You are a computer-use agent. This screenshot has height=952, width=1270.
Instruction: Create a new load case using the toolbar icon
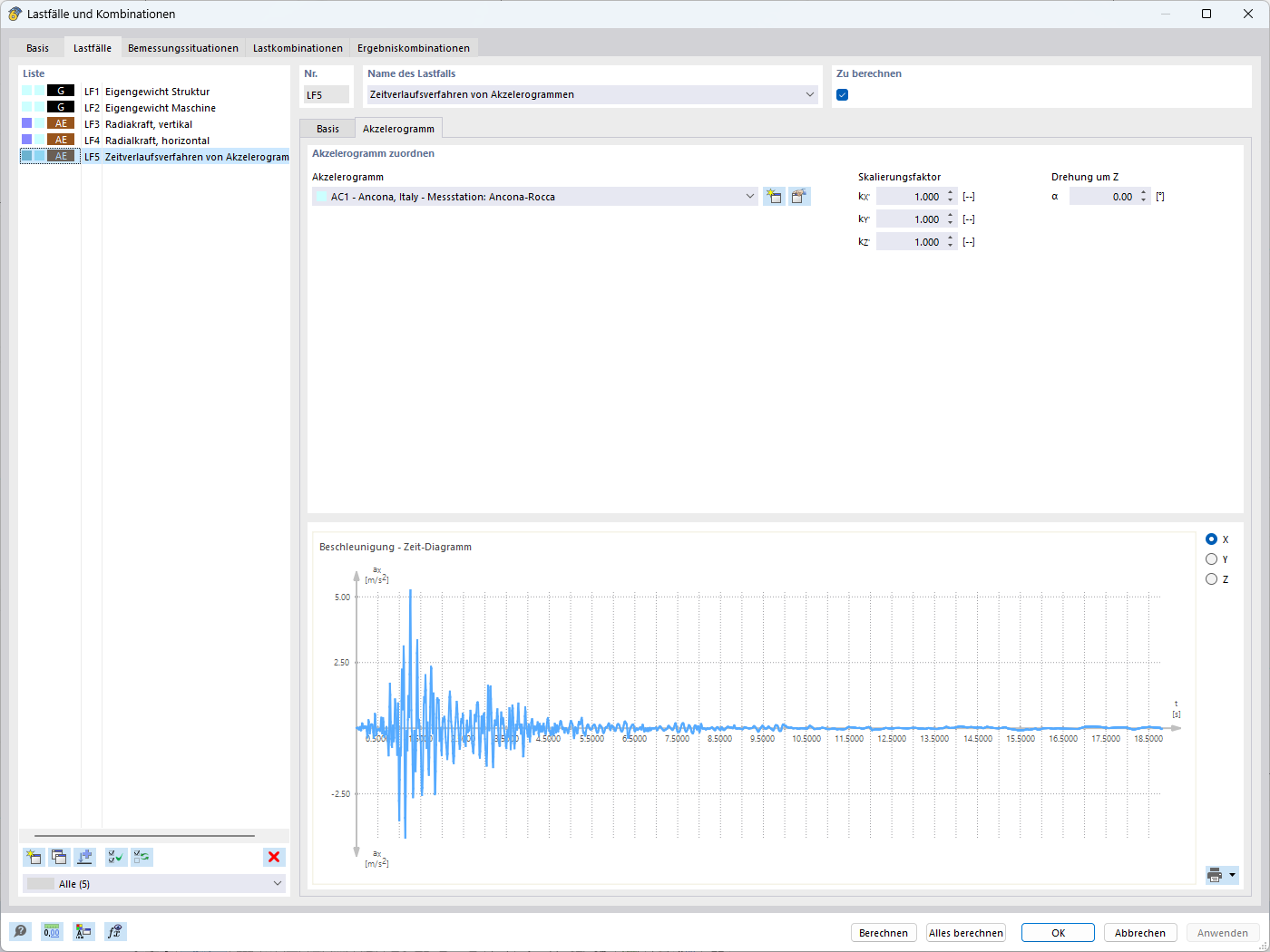pyautogui.click(x=34, y=857)
